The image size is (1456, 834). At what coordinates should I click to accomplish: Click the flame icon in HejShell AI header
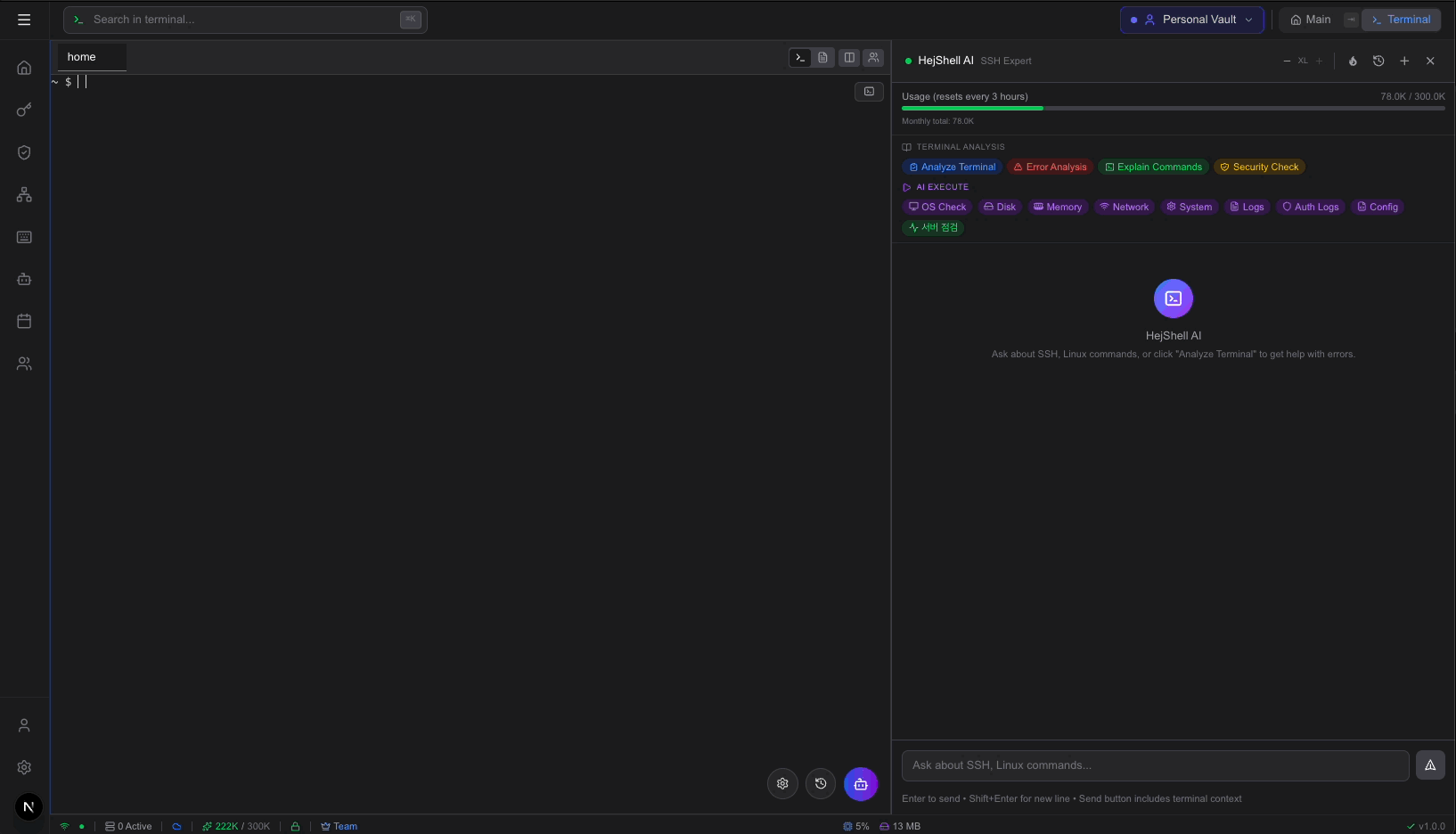1353,61
